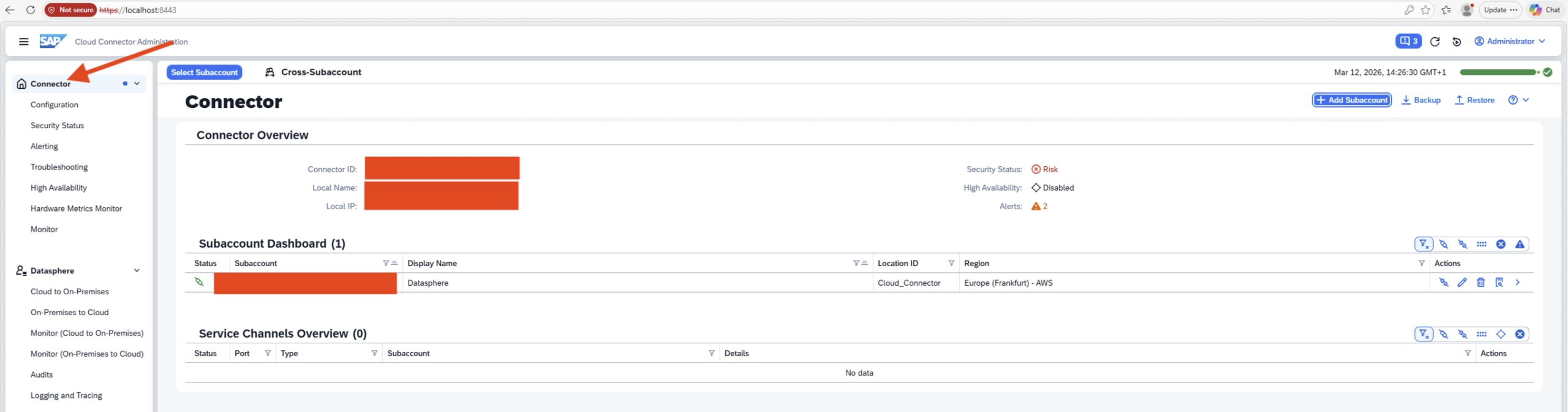
Task: Open the Administrator user dropdown
Action: click(1510, 41)
